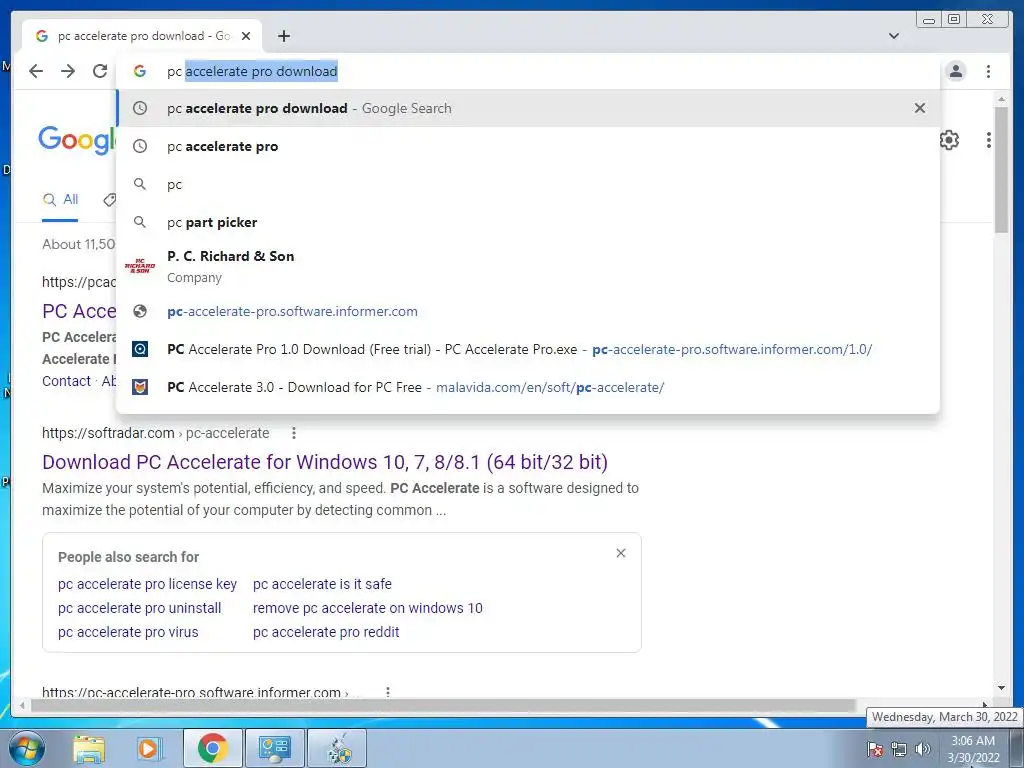Viewport: 1024px width, 768px height.
Task: Click the clock icon beside 'pc accelerate pro'
Action: [140, 146]
